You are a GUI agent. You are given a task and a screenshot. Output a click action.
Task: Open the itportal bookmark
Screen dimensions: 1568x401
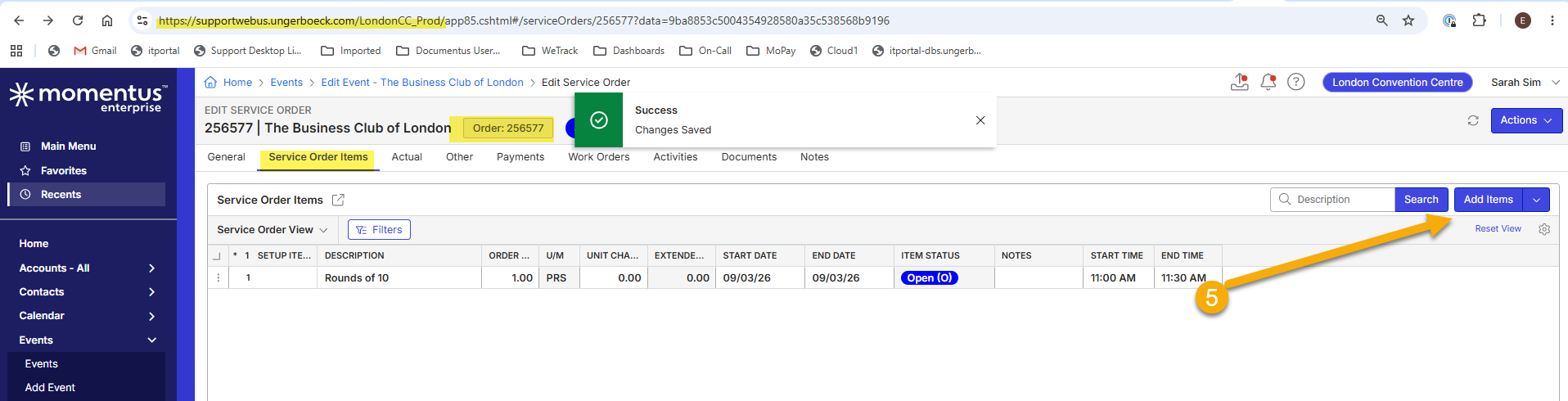pyautogui.click(x=155, y=51)
